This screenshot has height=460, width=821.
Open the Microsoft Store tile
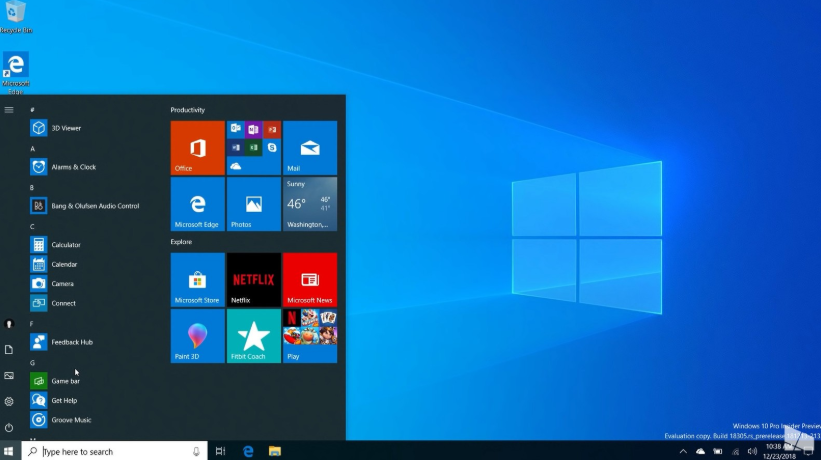[197, 279]
